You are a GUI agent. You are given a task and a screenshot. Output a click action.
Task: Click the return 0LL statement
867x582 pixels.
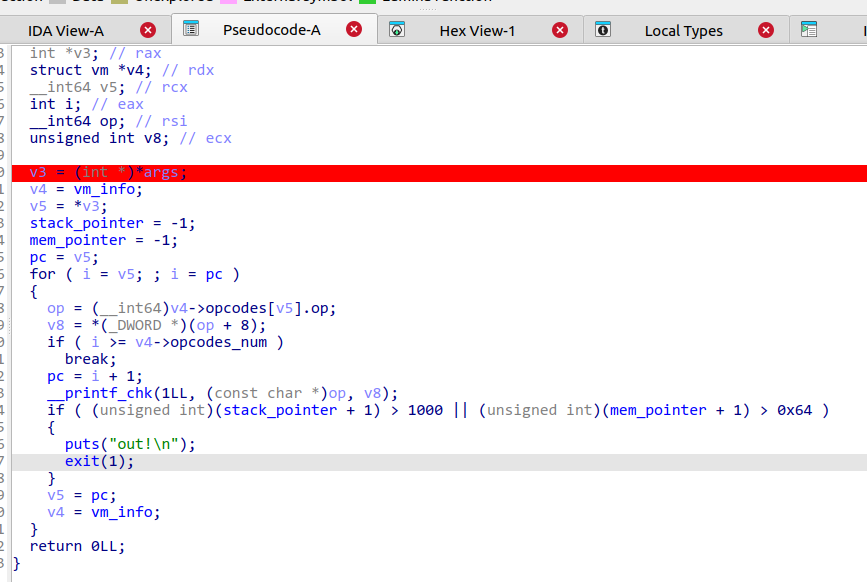coord(77,546)
